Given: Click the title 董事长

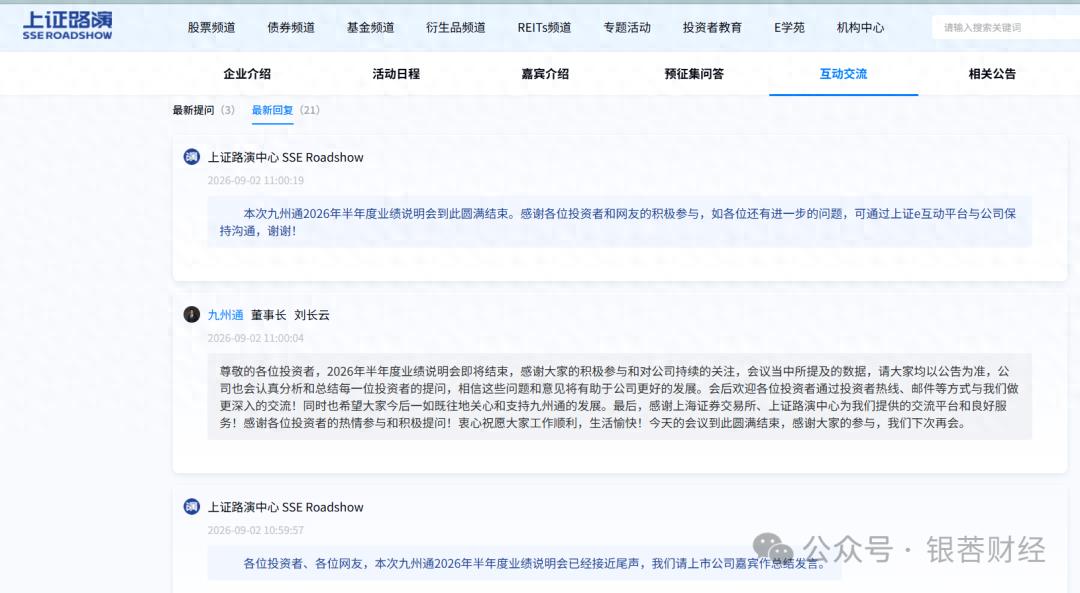Looking at the screenshot, I should tap(269, 315).
